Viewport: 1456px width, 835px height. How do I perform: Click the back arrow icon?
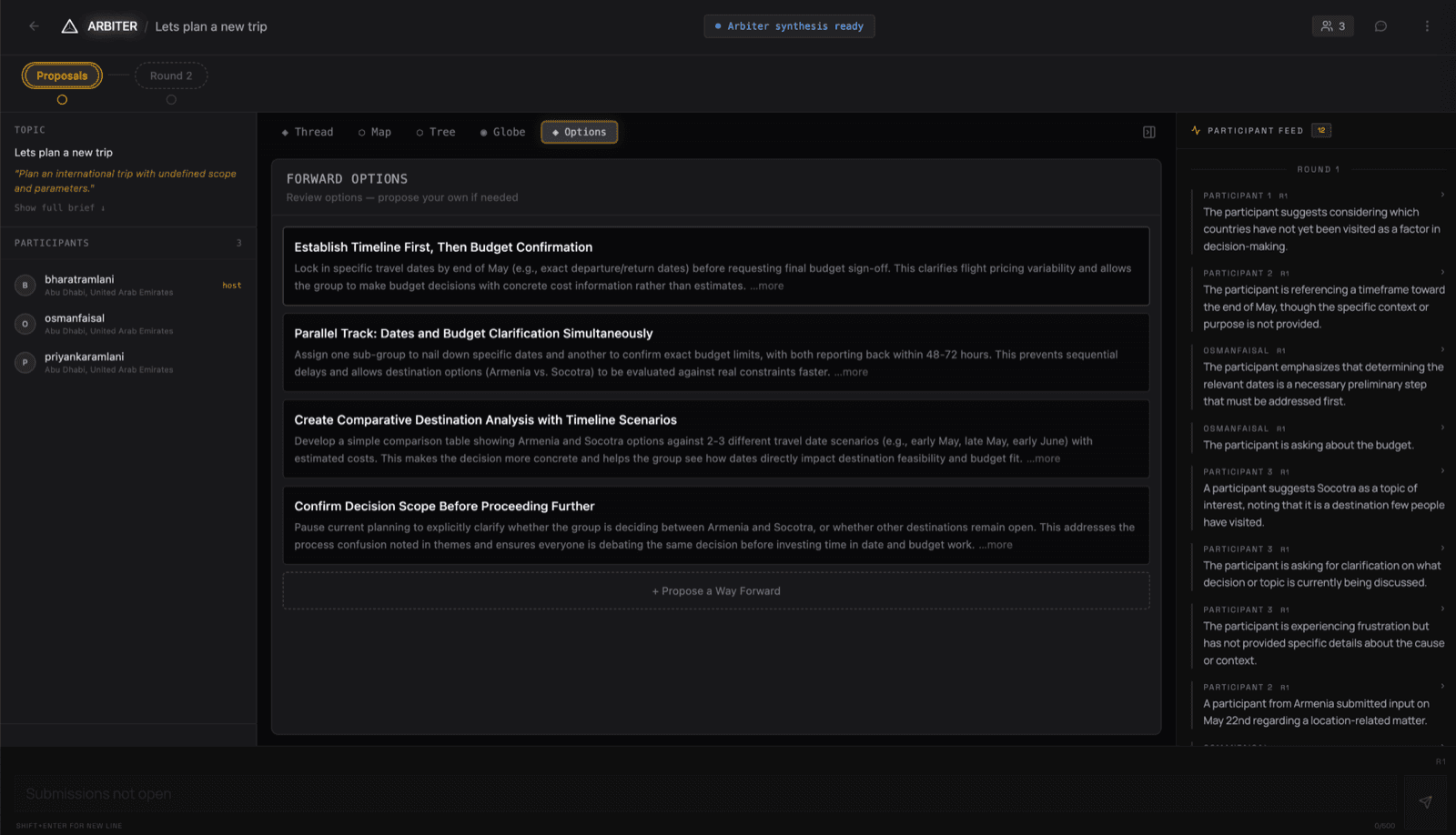point(34,26)
